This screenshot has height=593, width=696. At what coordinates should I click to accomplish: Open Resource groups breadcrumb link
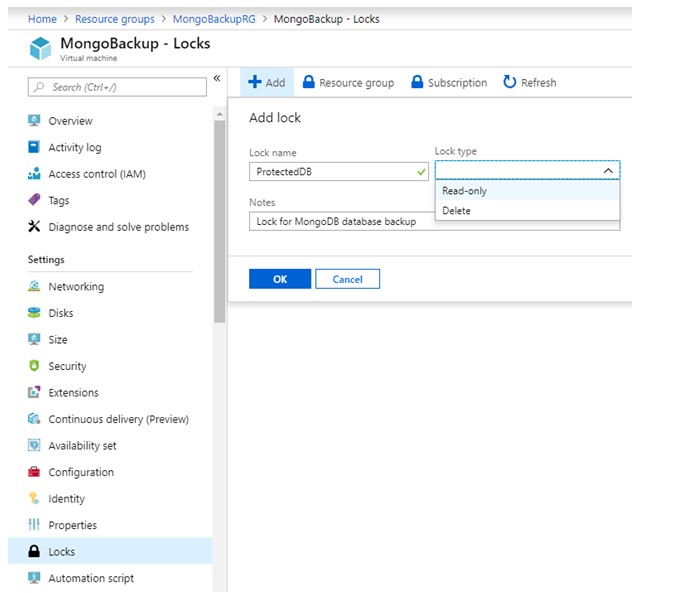click(x=115, y=19)
